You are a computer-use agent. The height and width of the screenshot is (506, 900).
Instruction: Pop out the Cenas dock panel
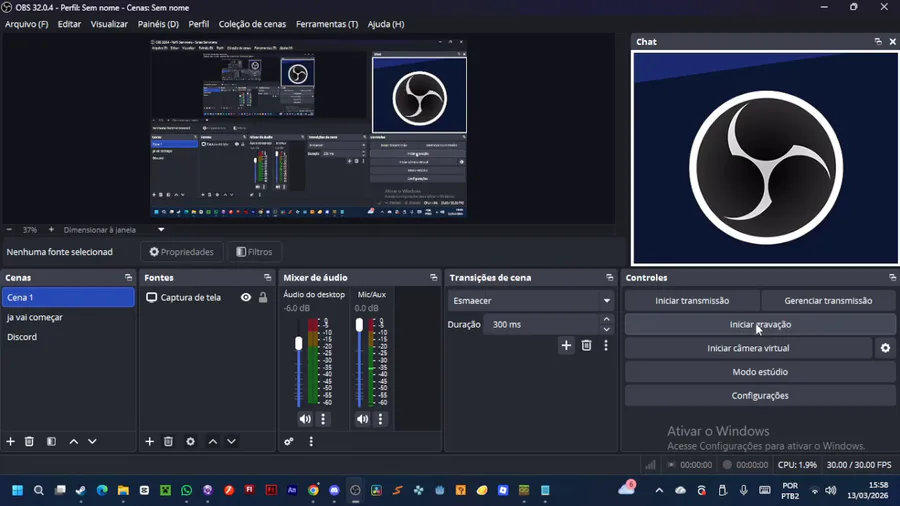[x=128, y=278]
